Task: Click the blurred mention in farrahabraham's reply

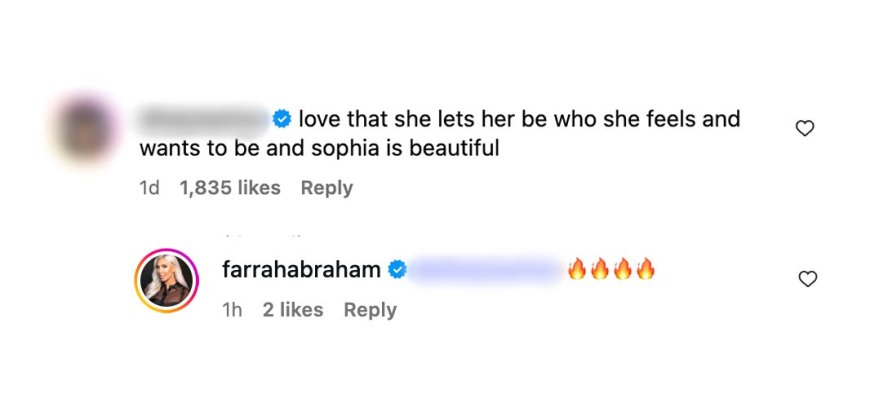Action: pyautogui.click(x=484, y=270)
